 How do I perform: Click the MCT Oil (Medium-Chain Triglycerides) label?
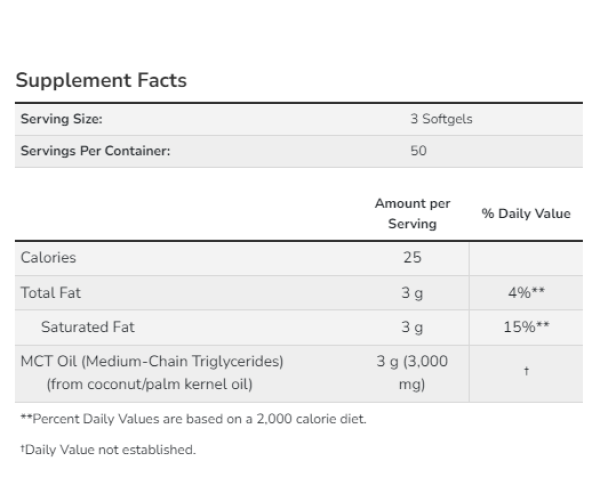152,361
